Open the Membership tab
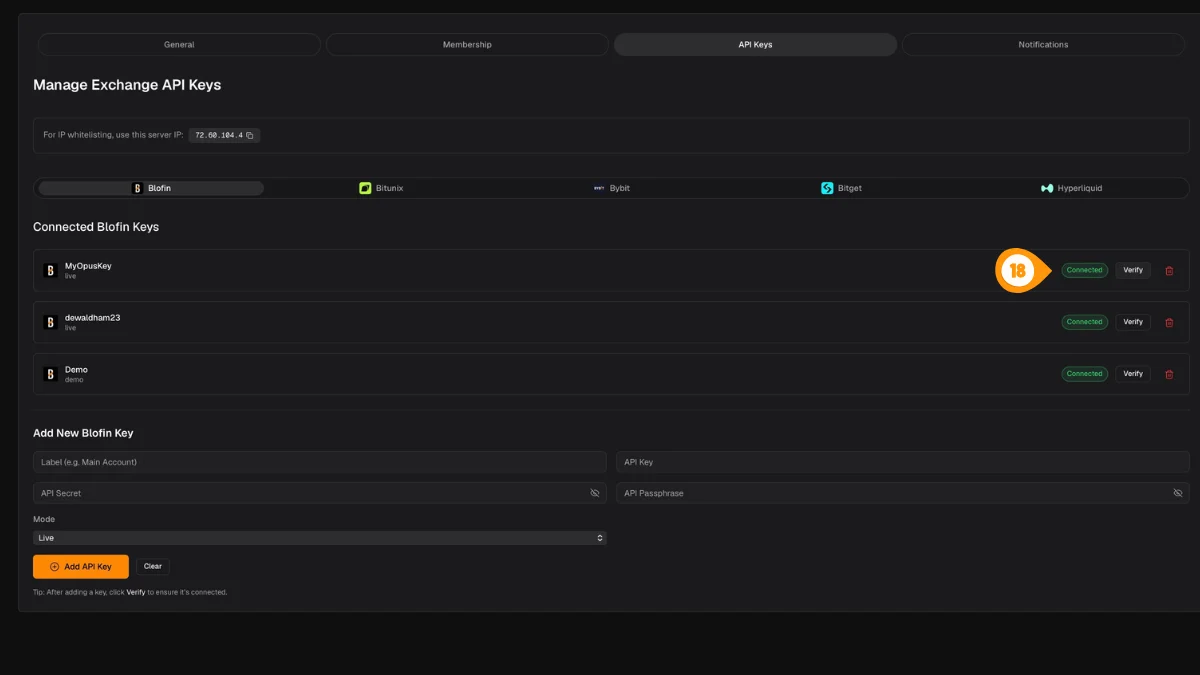1200x675 pixels. click(467, 45)
